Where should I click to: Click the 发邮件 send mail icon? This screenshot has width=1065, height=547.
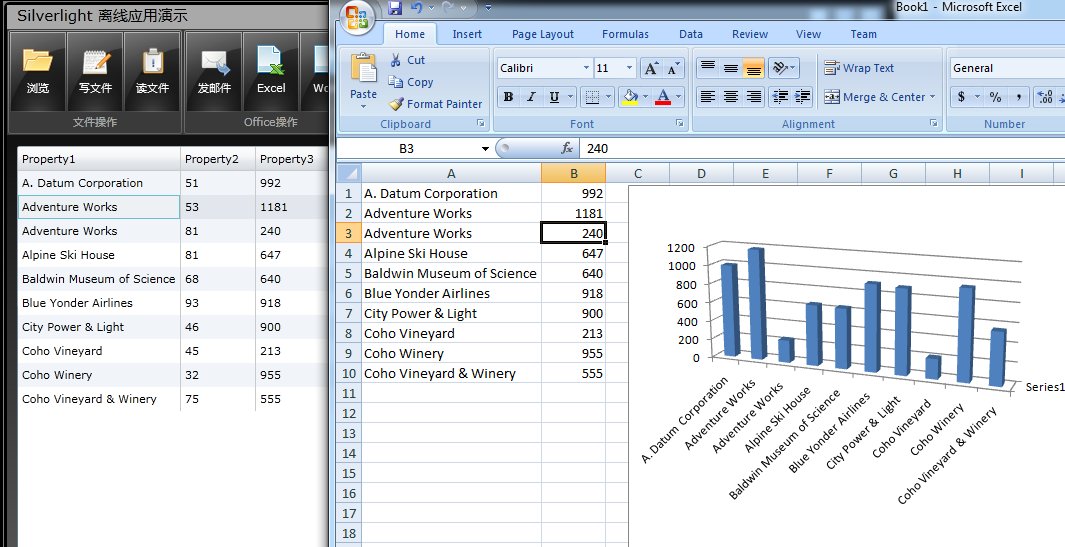(x=214, y=70)
